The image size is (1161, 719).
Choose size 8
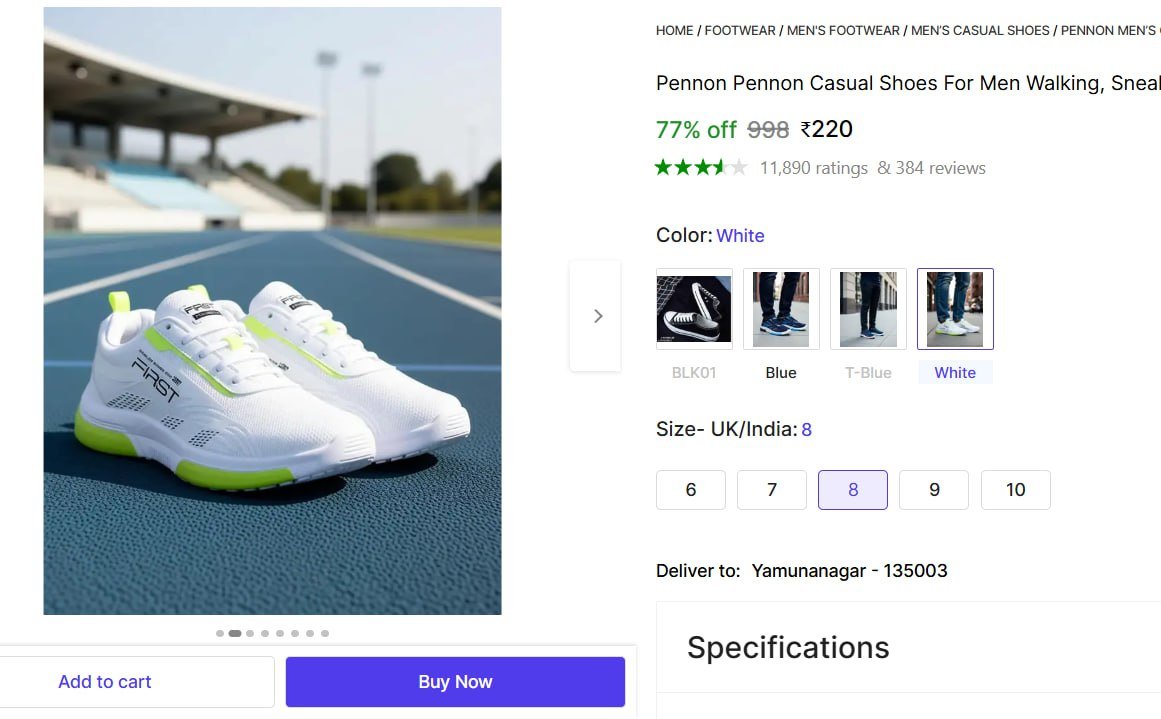pos(853,490)
